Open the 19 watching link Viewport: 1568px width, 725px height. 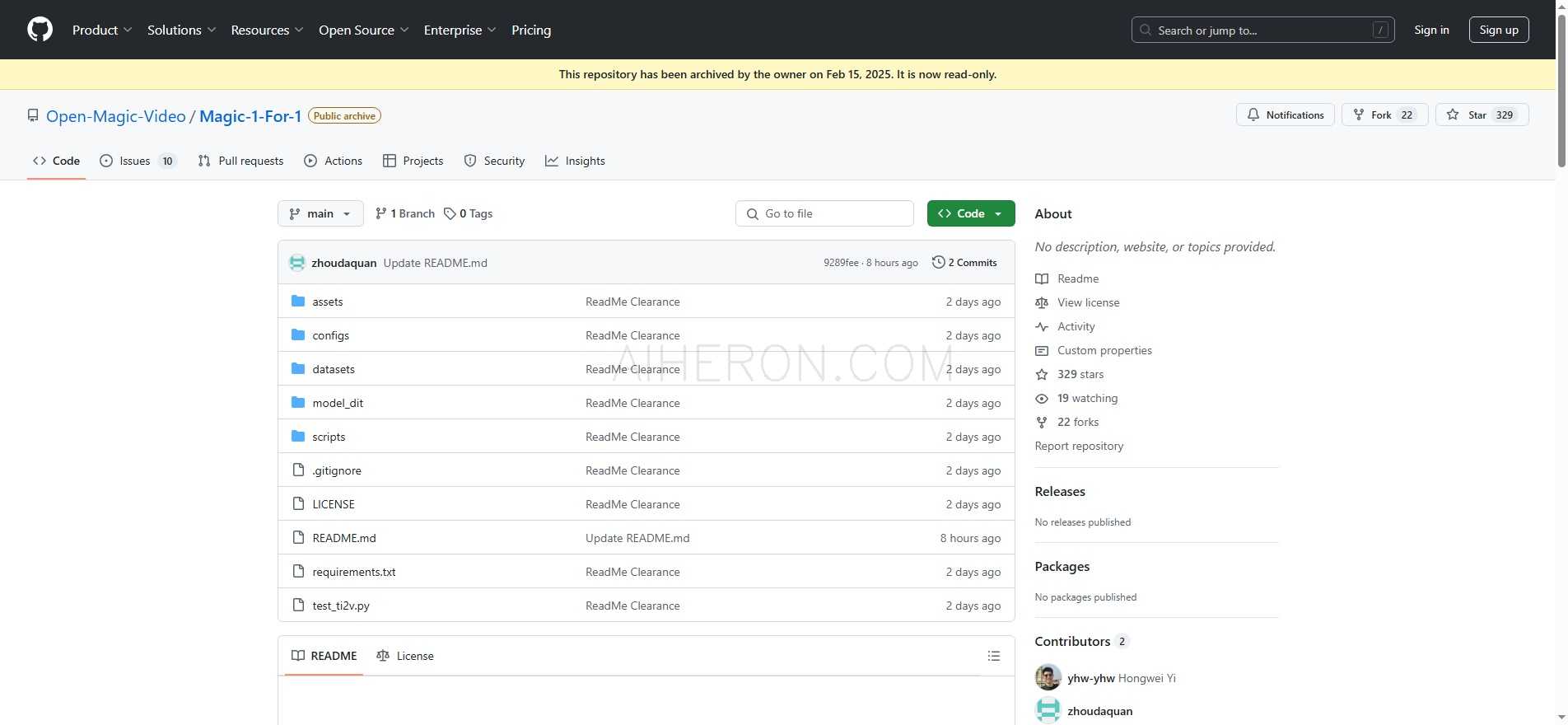1076,398
